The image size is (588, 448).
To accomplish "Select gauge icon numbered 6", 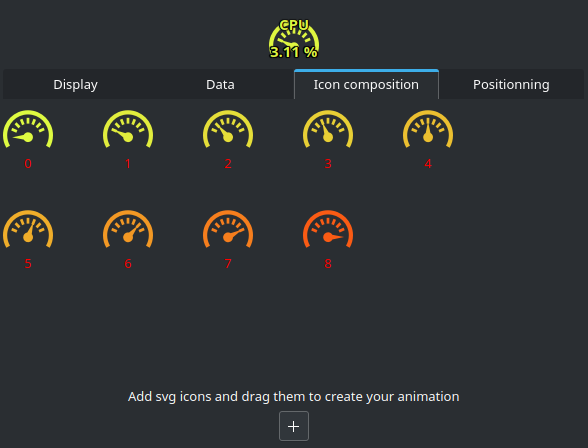I will coord(128,229).
